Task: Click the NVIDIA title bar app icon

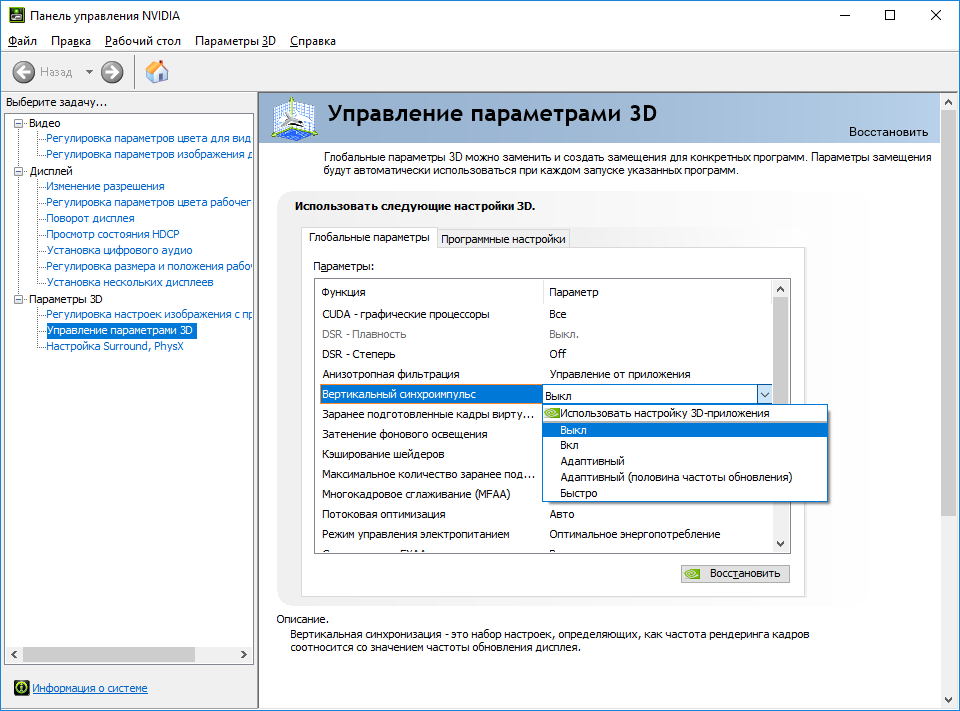Action: [17, 15]
